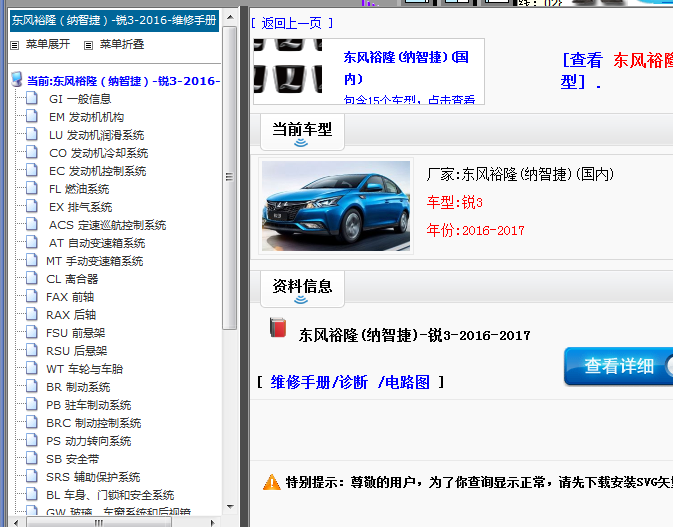Click page icon beside RAX 后轴
The width and height of the screenshot is (673, 527).
[31, 314]
